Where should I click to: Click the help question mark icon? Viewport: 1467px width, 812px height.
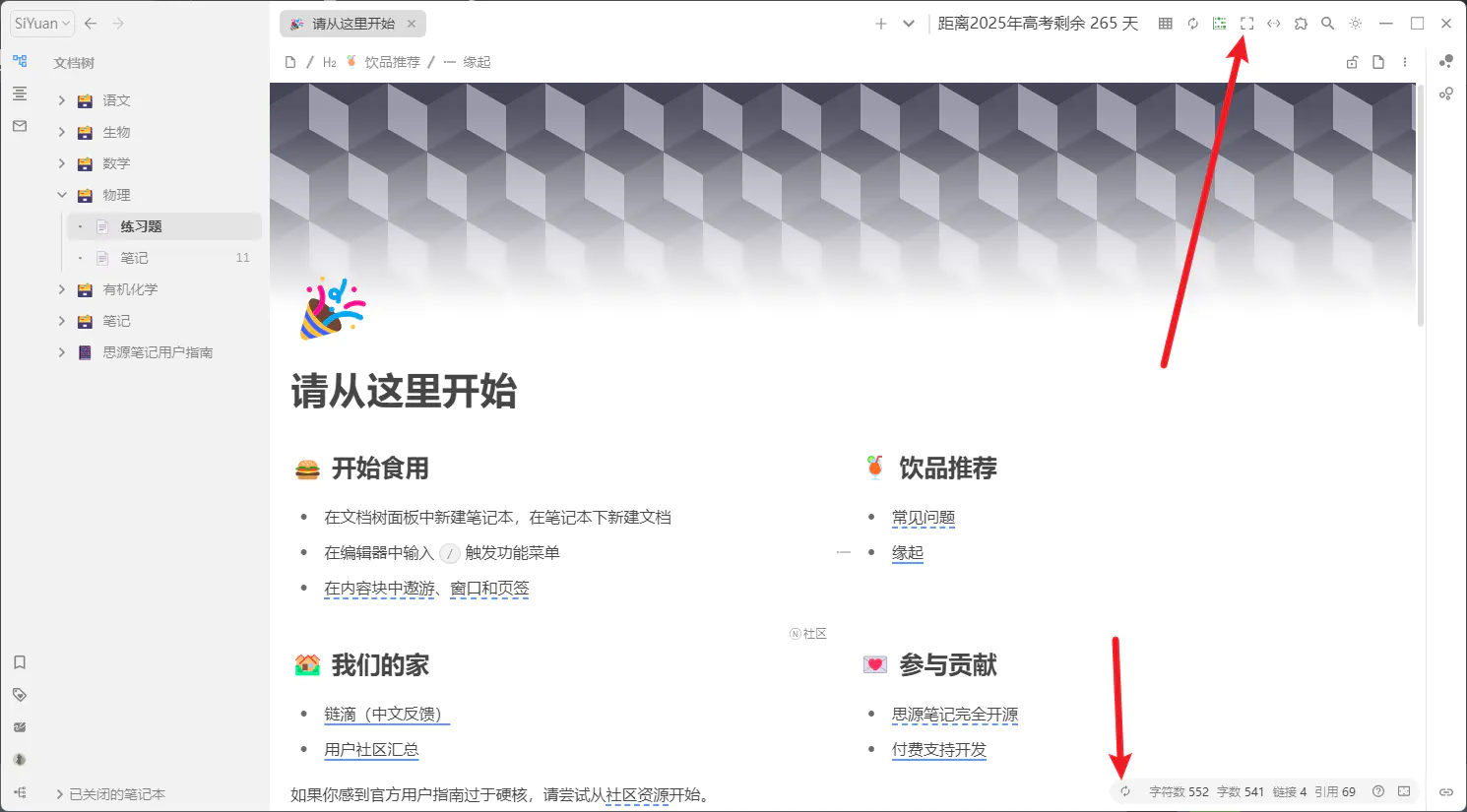pyautogui.click(x=1378, y=791)
